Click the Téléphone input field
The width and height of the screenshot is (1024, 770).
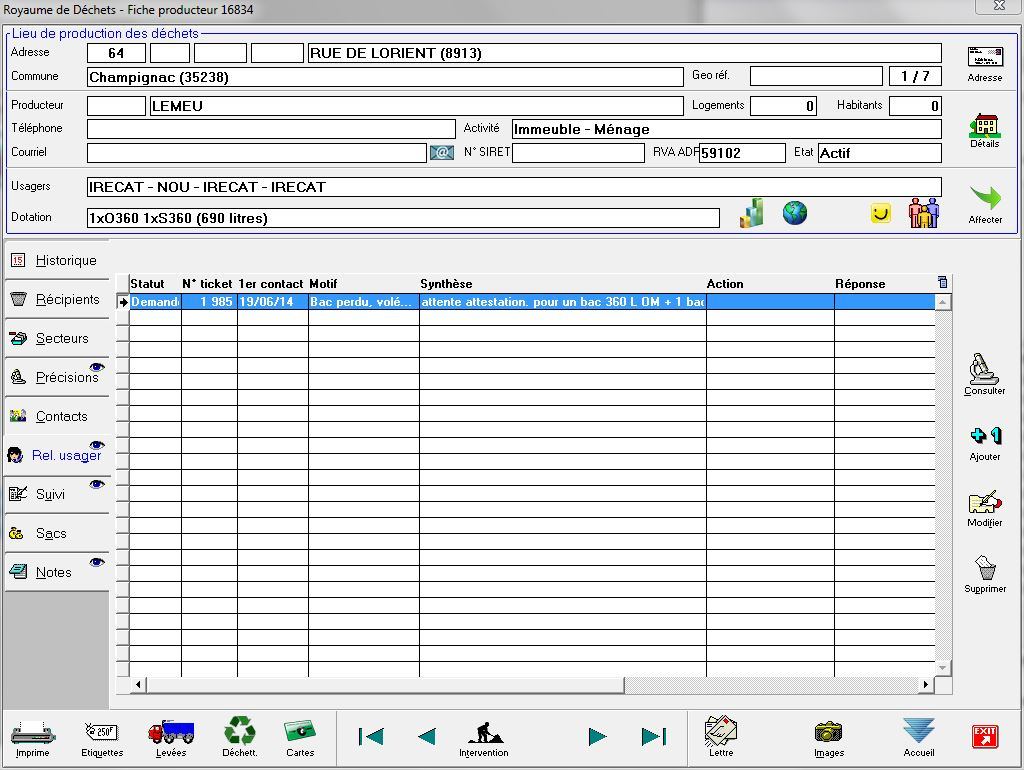pos(271,129)
